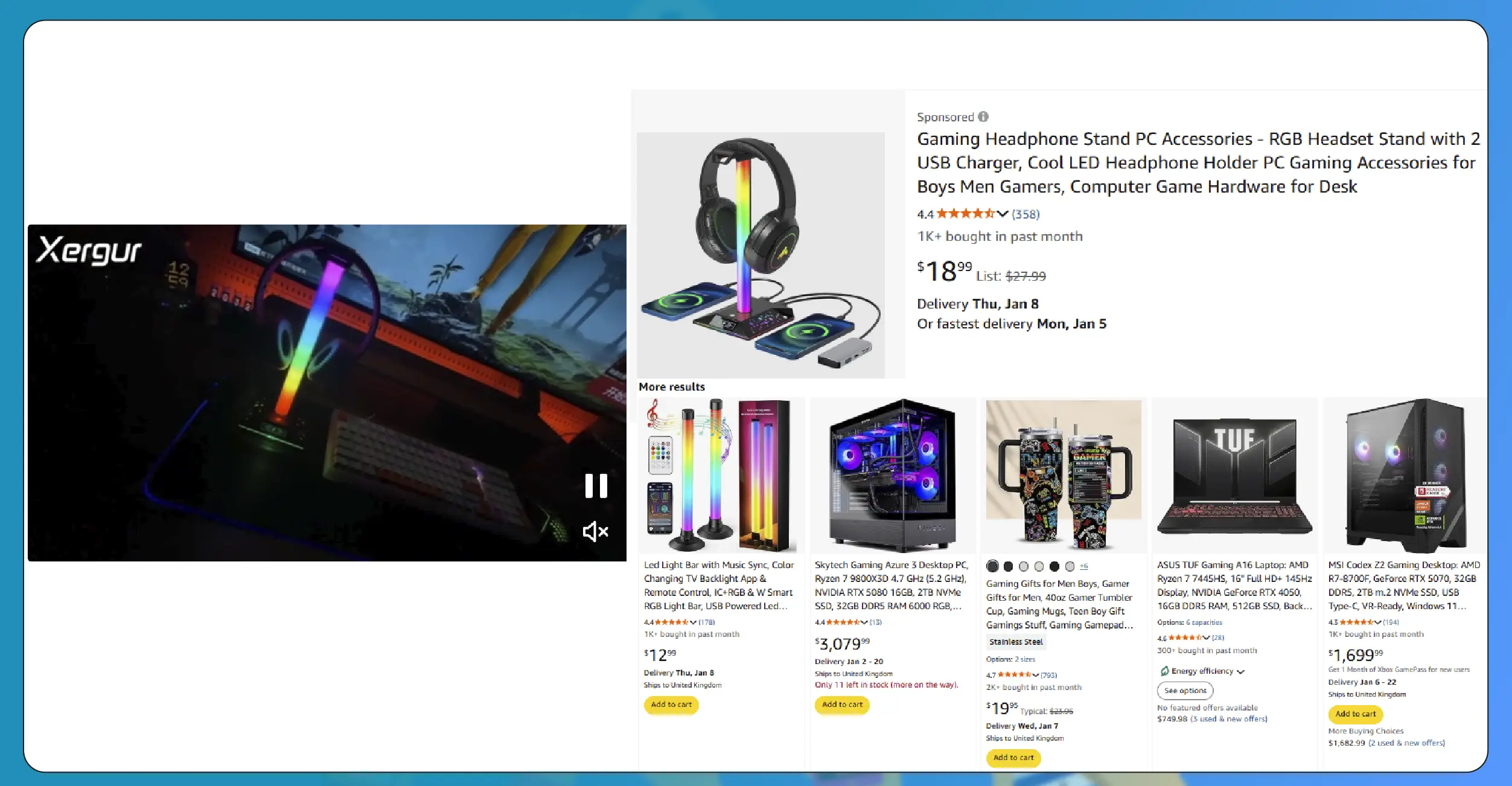Open the Gaming Headphone Stand title link
The image size is (1512, 786).
click(1198, 162)
